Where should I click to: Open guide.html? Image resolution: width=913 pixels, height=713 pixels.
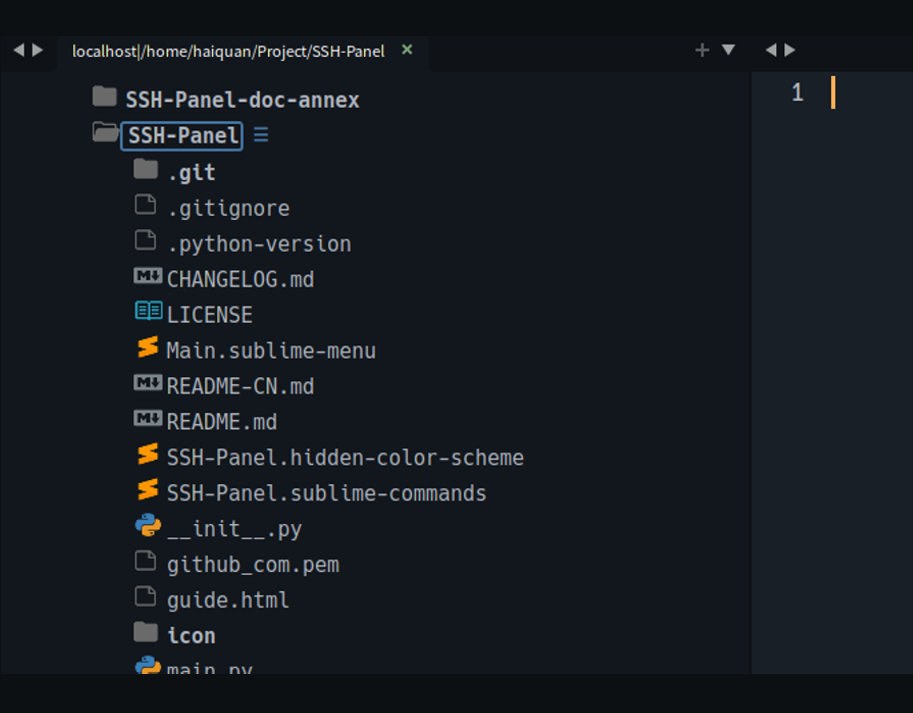coord(228,601)
